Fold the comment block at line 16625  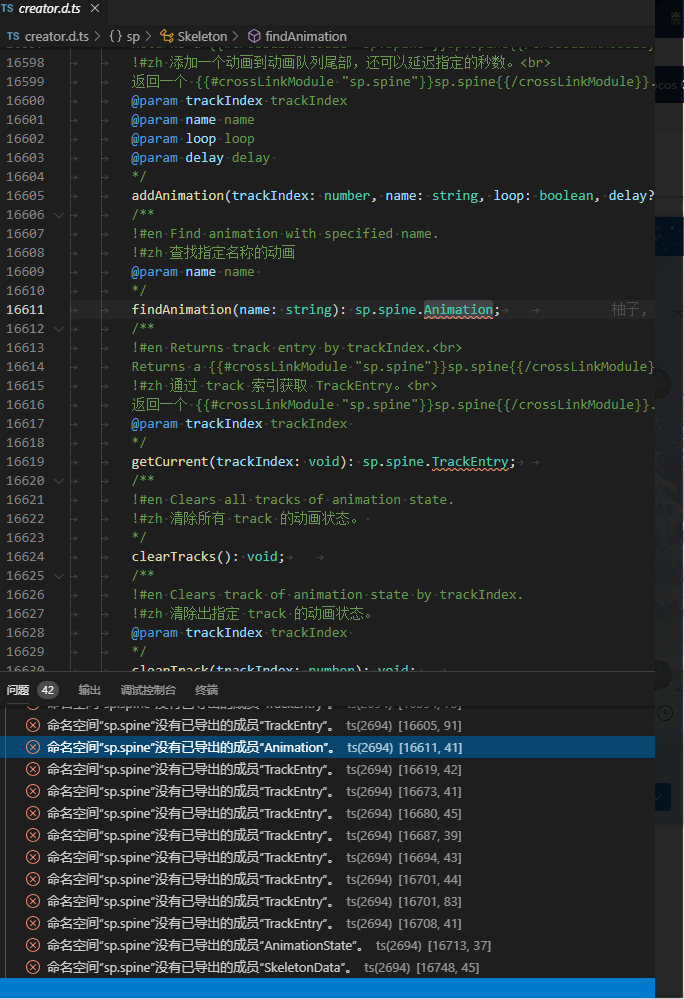59,576
